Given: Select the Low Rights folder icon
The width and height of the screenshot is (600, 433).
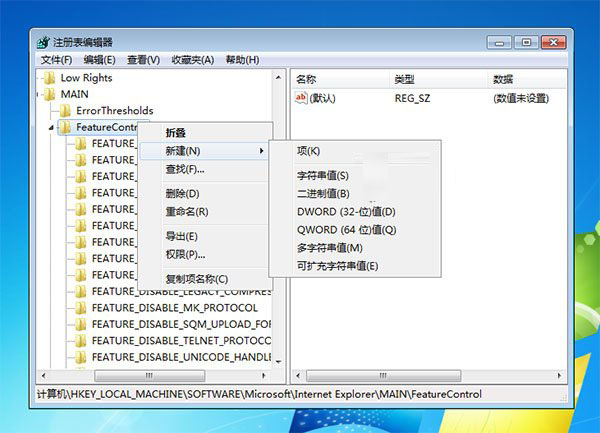Looking at the screenshot, I should 49,78.
